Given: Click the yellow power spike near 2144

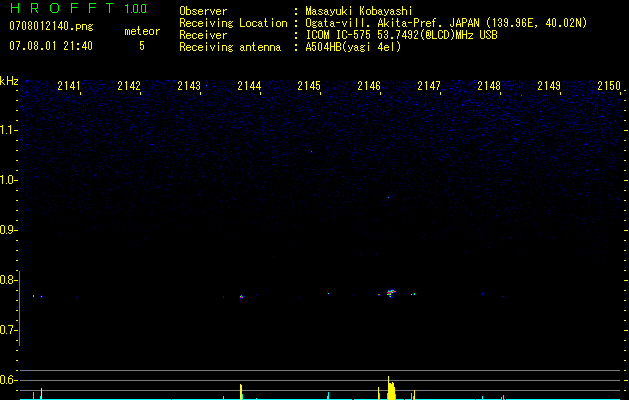Looking at the screenshot, I should coord(241,392).
